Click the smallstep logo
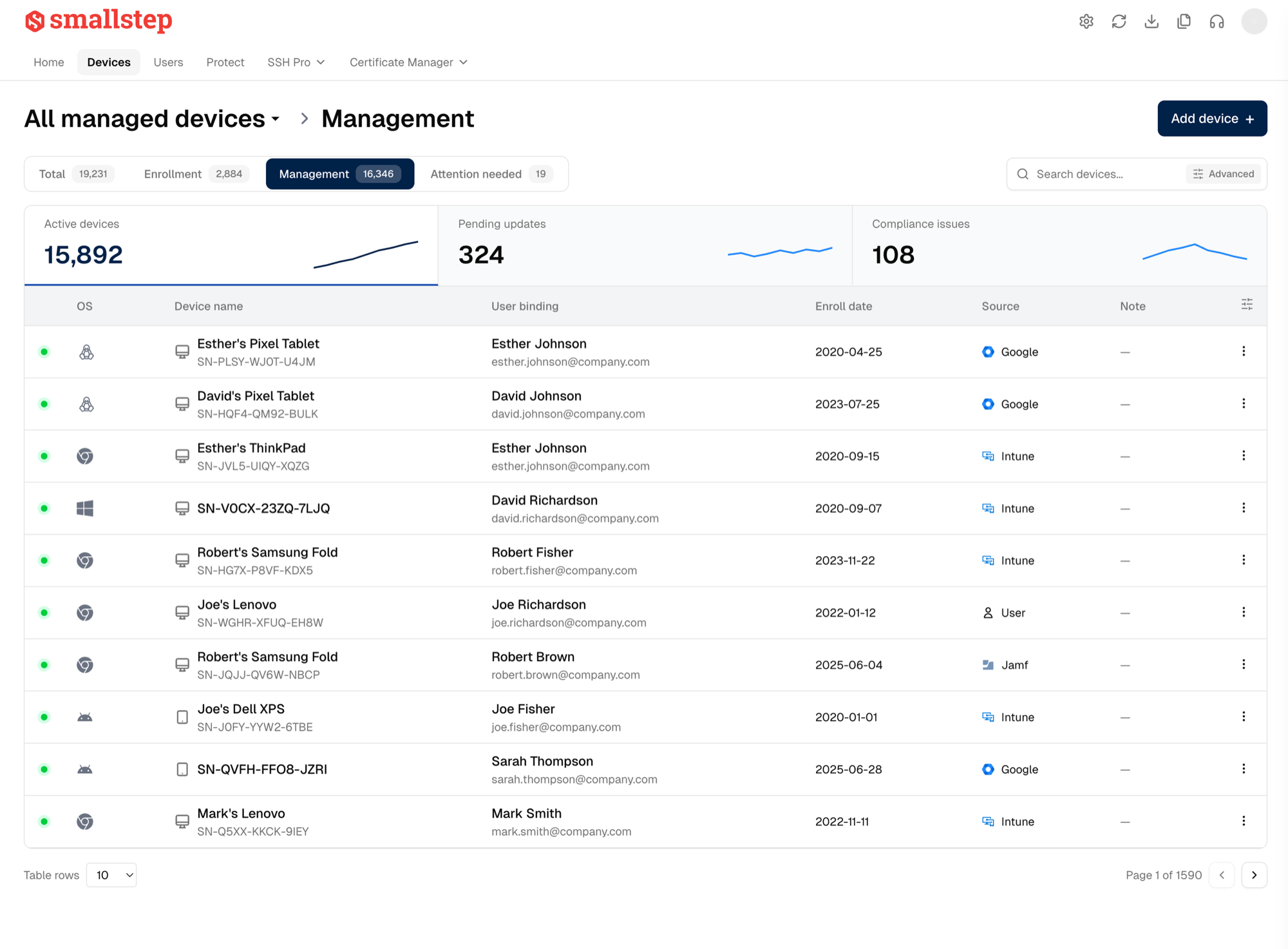This screenshot has width=1288, height=949. click(99, 21)
